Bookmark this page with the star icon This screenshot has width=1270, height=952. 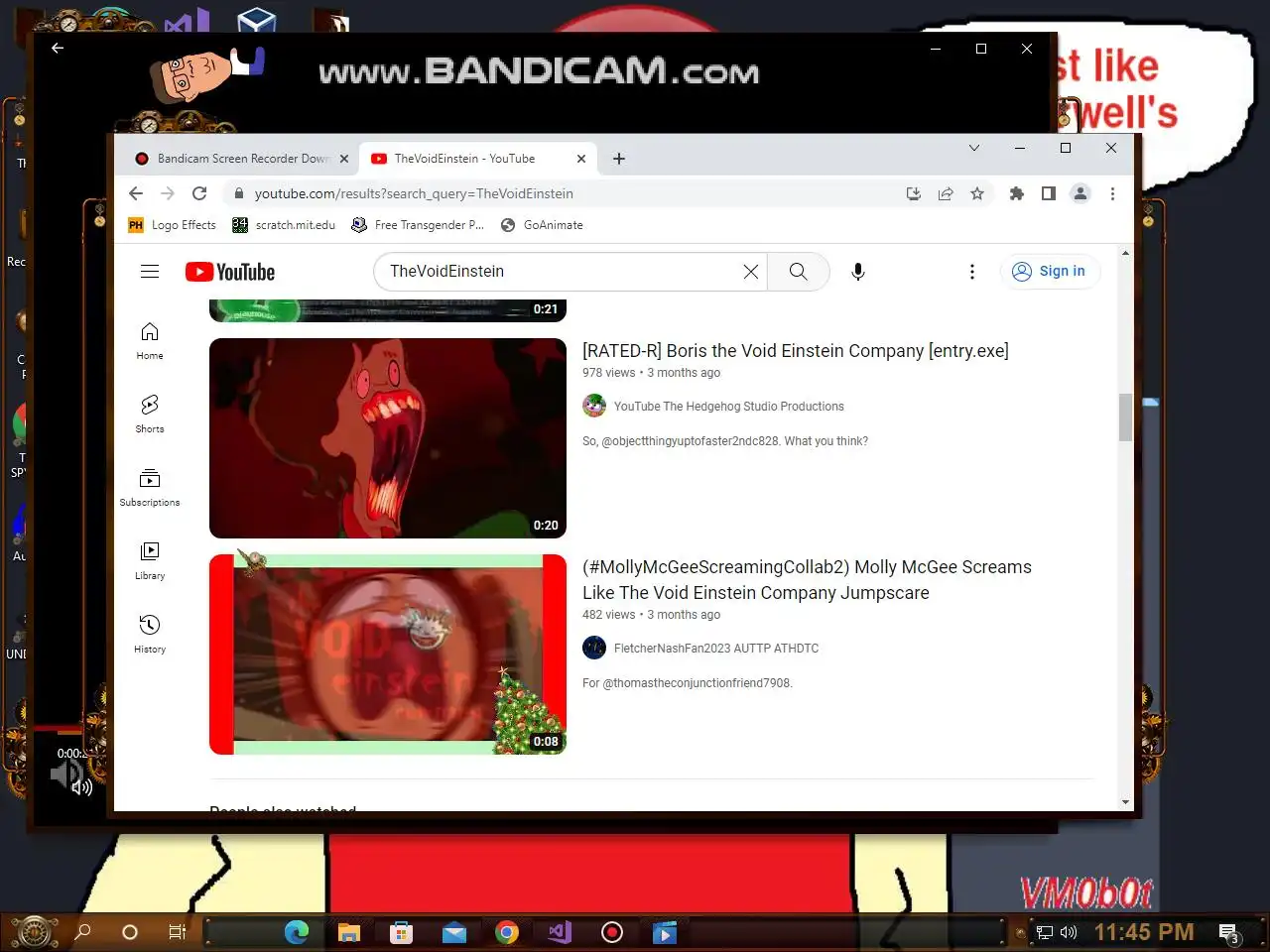pyautogui.click(x=977, y=193)
